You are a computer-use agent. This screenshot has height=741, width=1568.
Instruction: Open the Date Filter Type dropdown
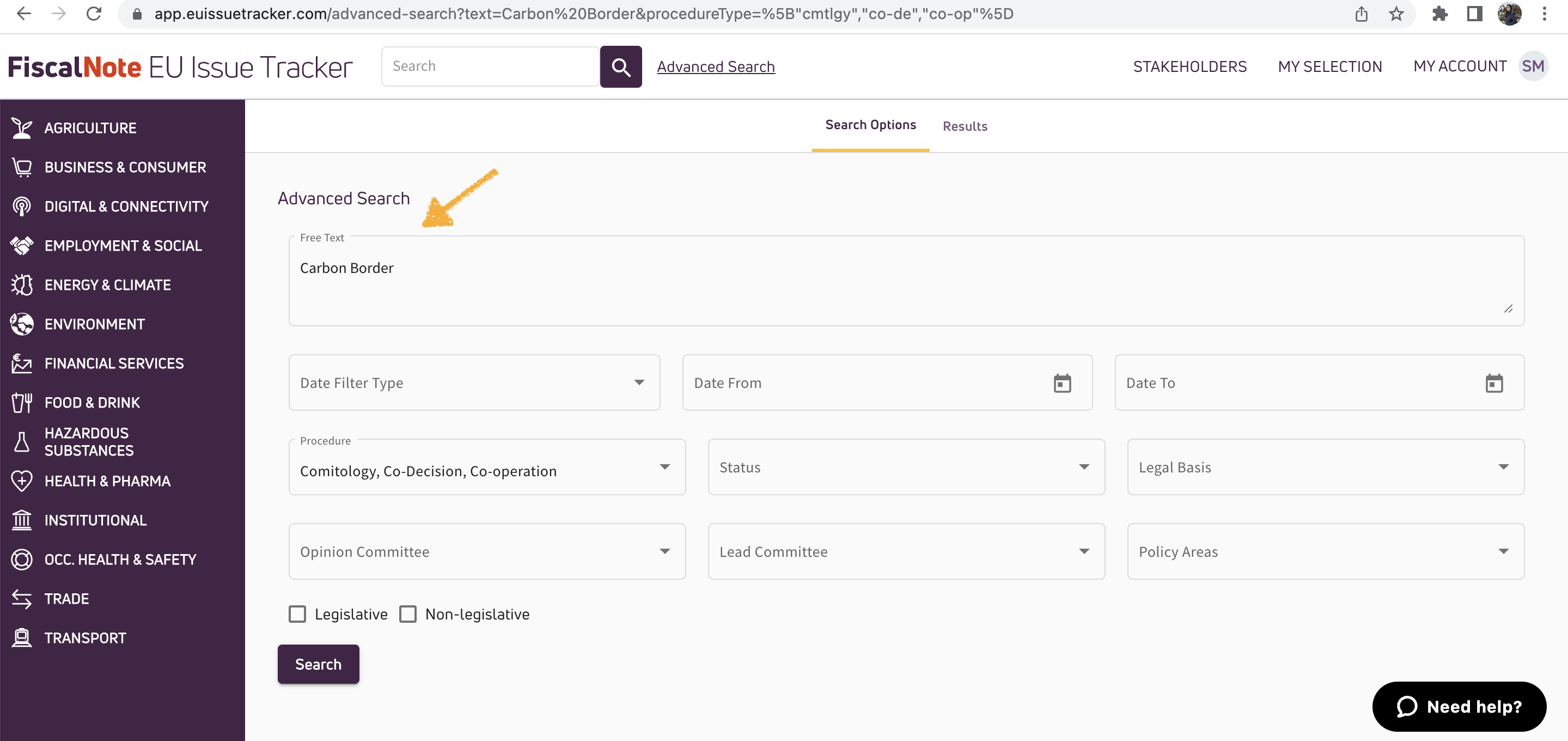(x=474, y=382)
